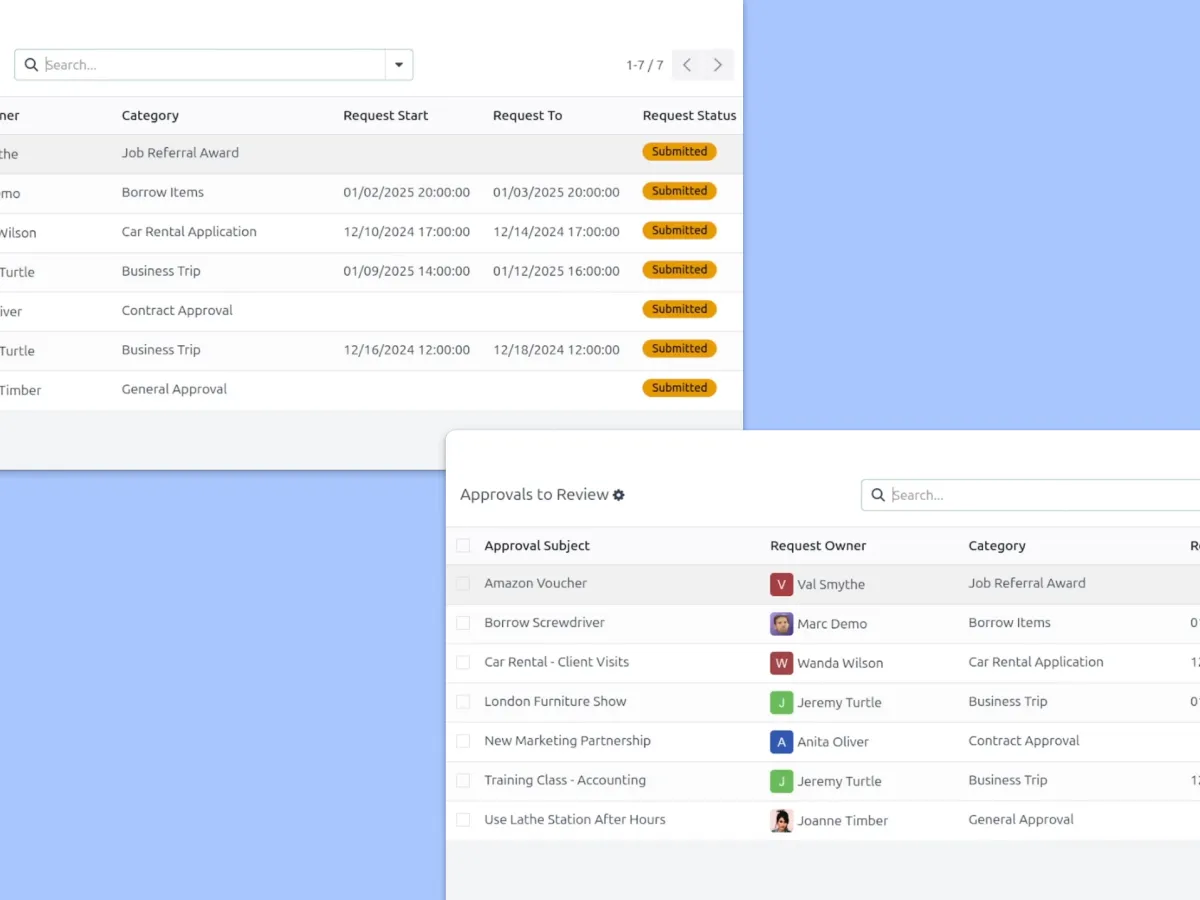The height and width of the screenshot is (900, 1200).
Task: Open the New Marketing Partnership request
Action: (x=567, y=741)
